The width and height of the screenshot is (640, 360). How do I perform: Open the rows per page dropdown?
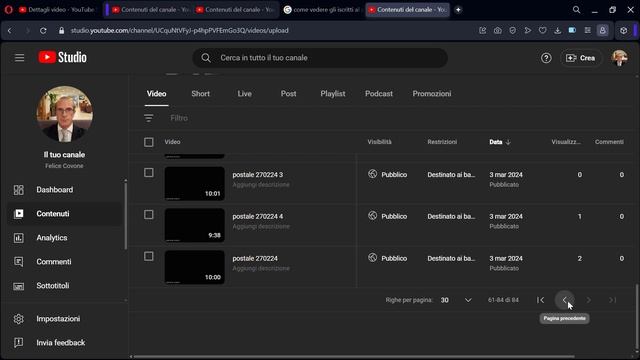tap(456, 300)
